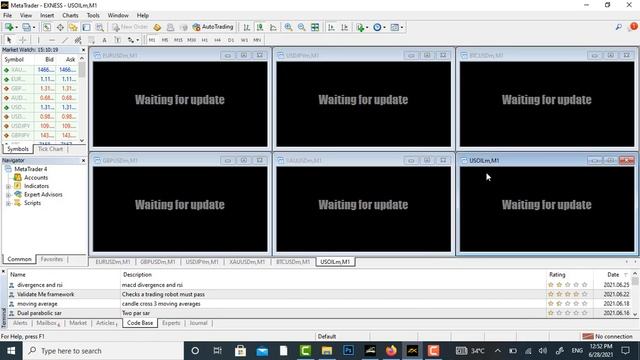Screen dimensions: 640x360
Task: Open the periods clock icon
Action: [x=377, y=27]
